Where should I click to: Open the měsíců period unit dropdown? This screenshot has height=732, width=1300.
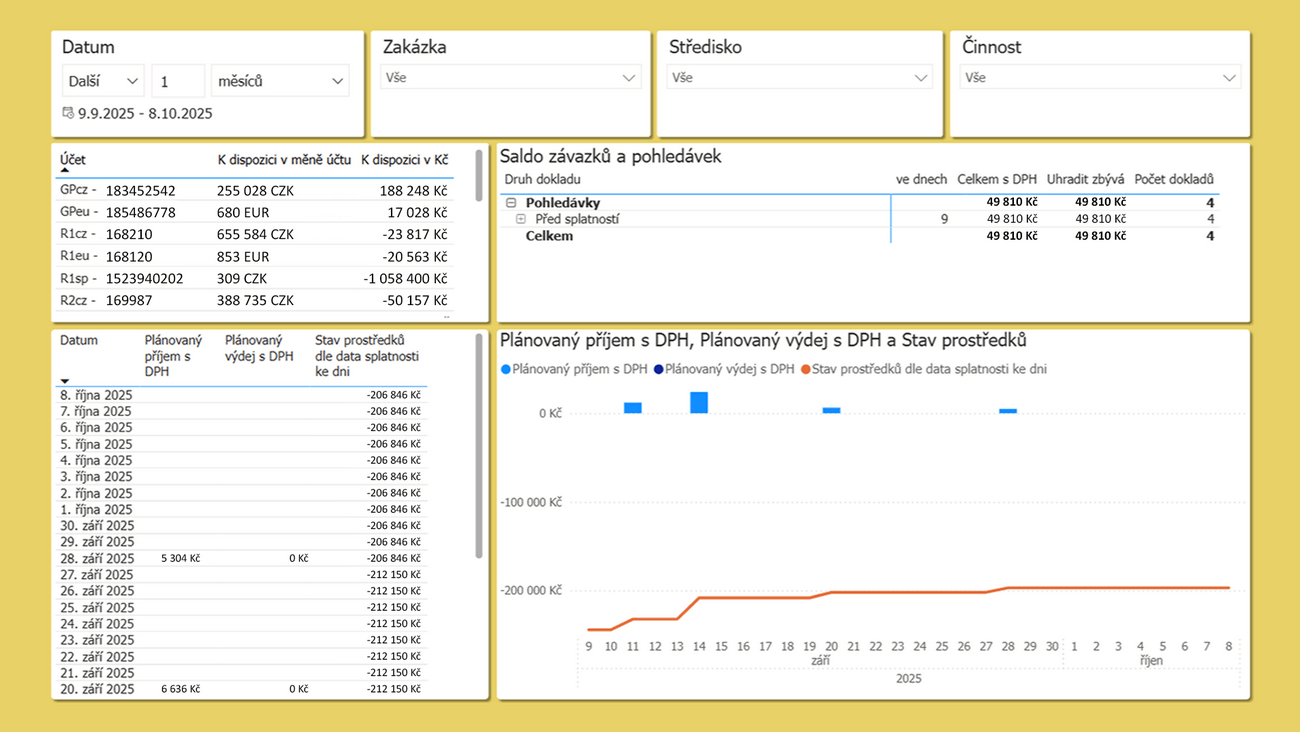[280, 81]
